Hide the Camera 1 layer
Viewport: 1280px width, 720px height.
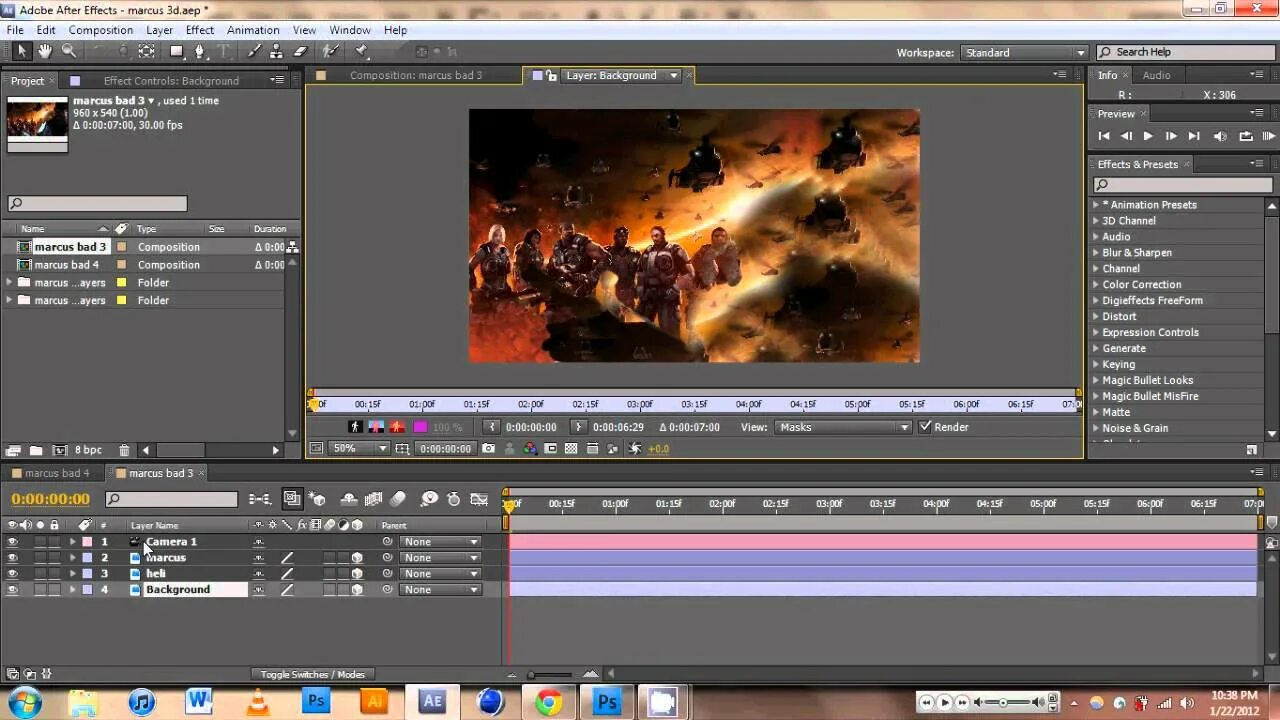[x=12, y=542]
